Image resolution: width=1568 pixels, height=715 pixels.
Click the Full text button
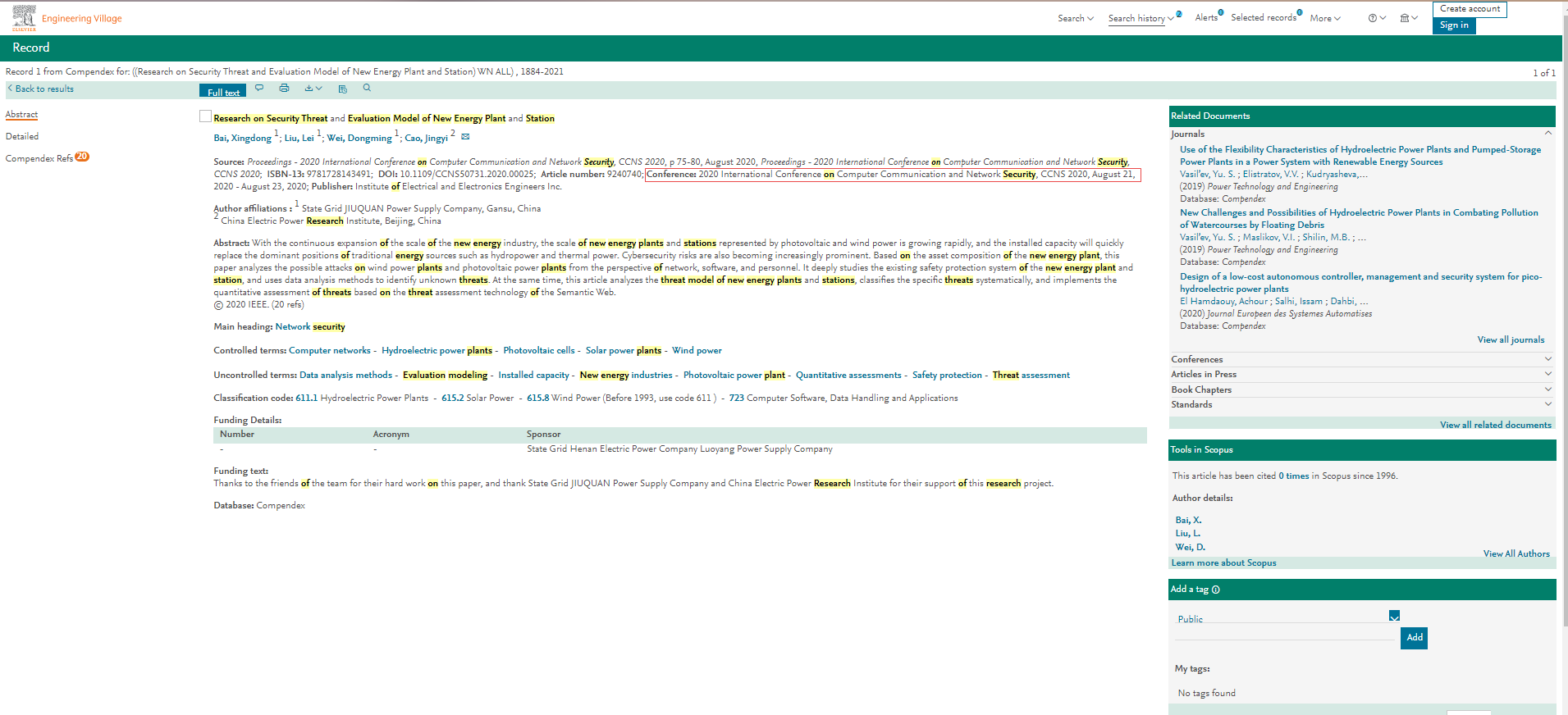point(223,92)
